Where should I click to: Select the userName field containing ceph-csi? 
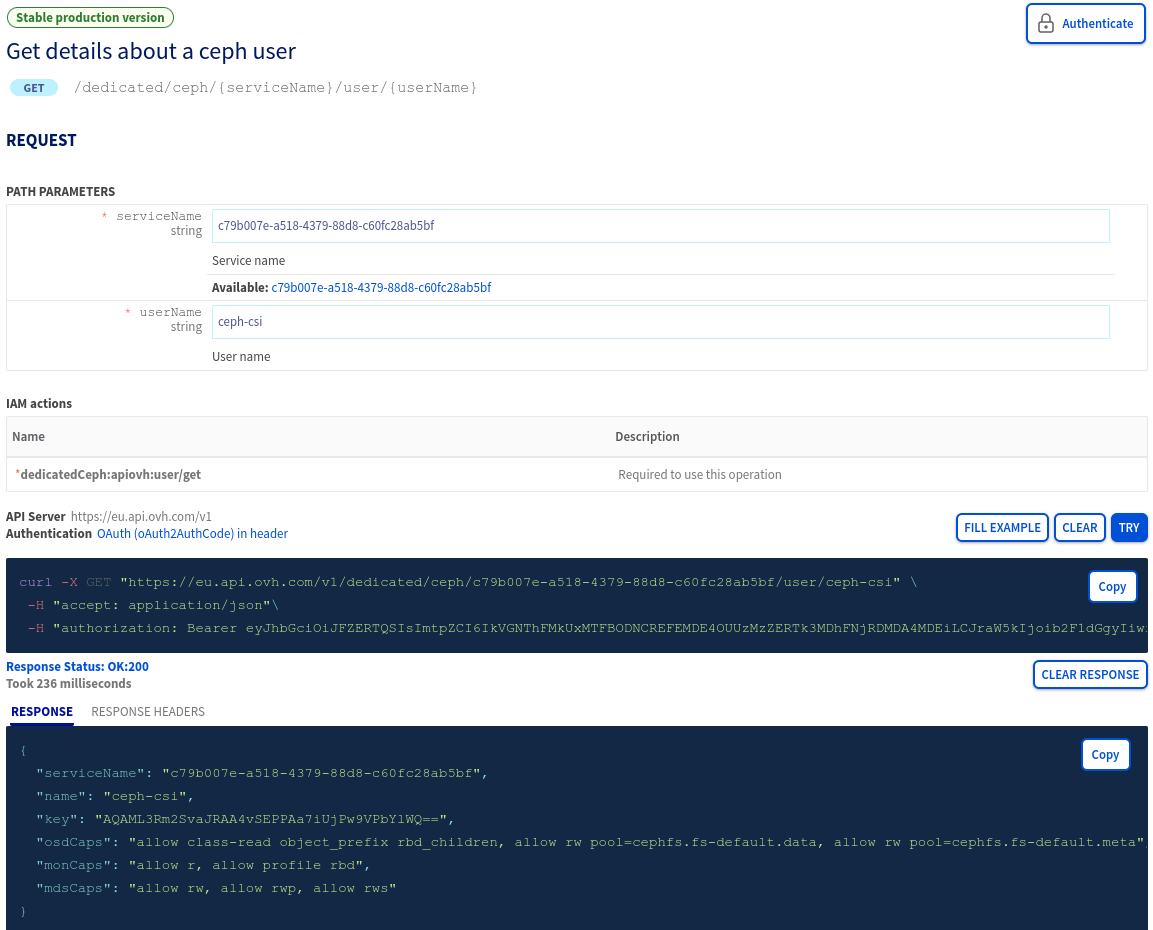(x=660, y=321)
